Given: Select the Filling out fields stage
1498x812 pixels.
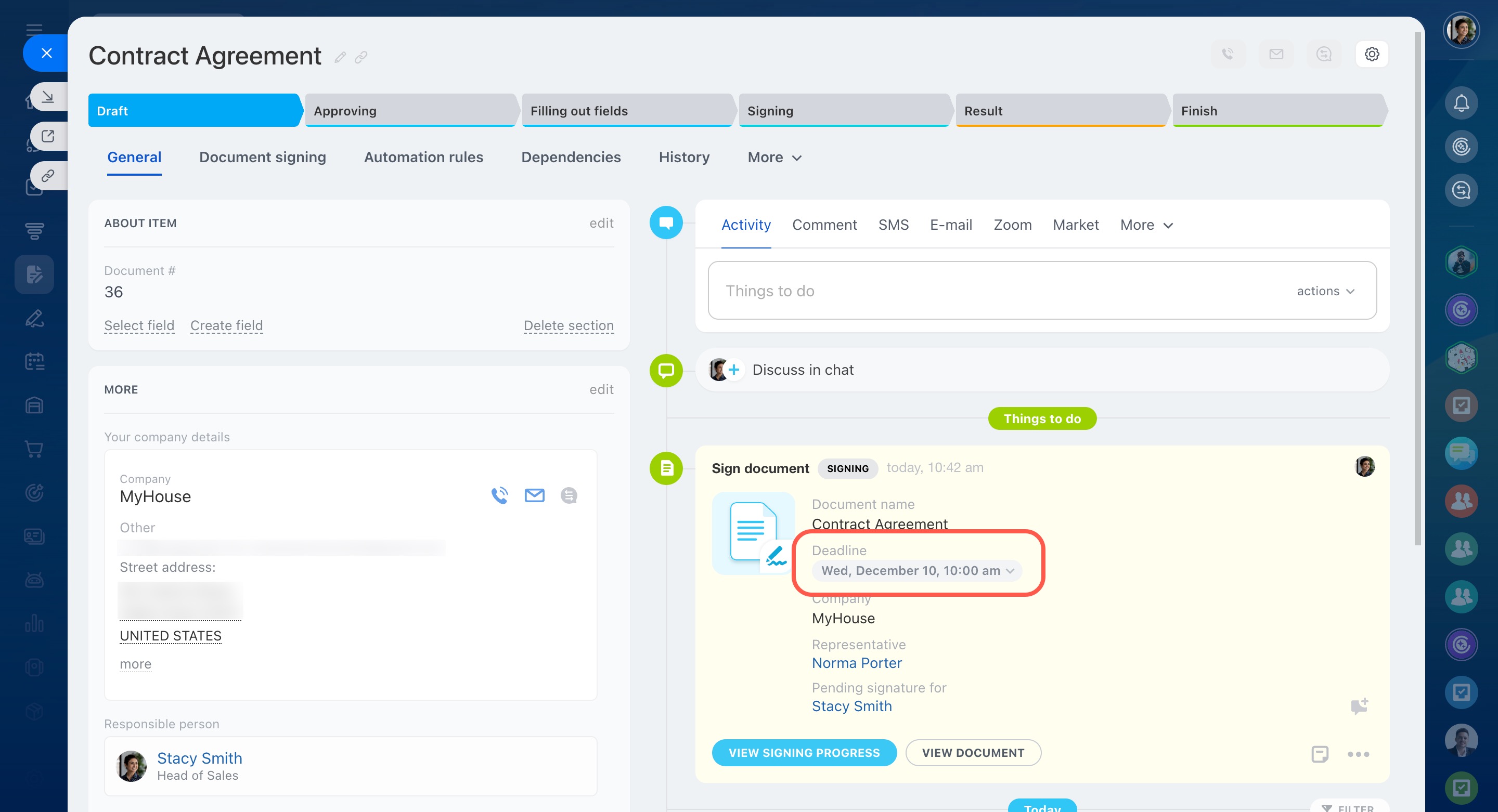Looking at the screenshot, I should click(x=629, y=110).
